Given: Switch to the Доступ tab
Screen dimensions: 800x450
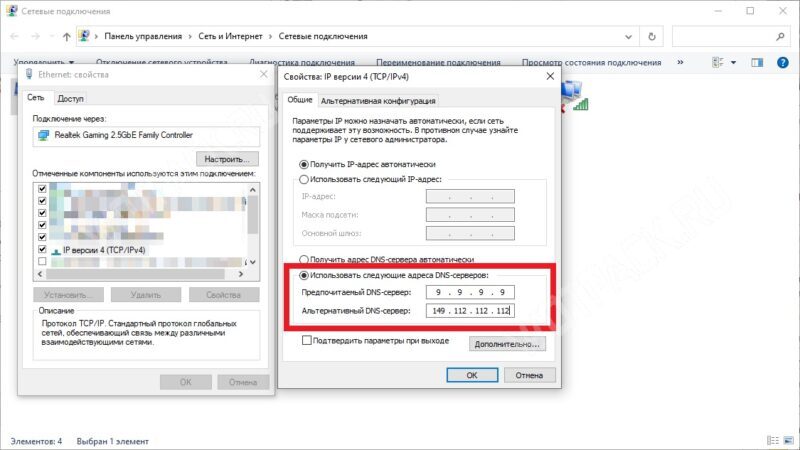Looking at the screenshot, I should (x=70, y=98).
